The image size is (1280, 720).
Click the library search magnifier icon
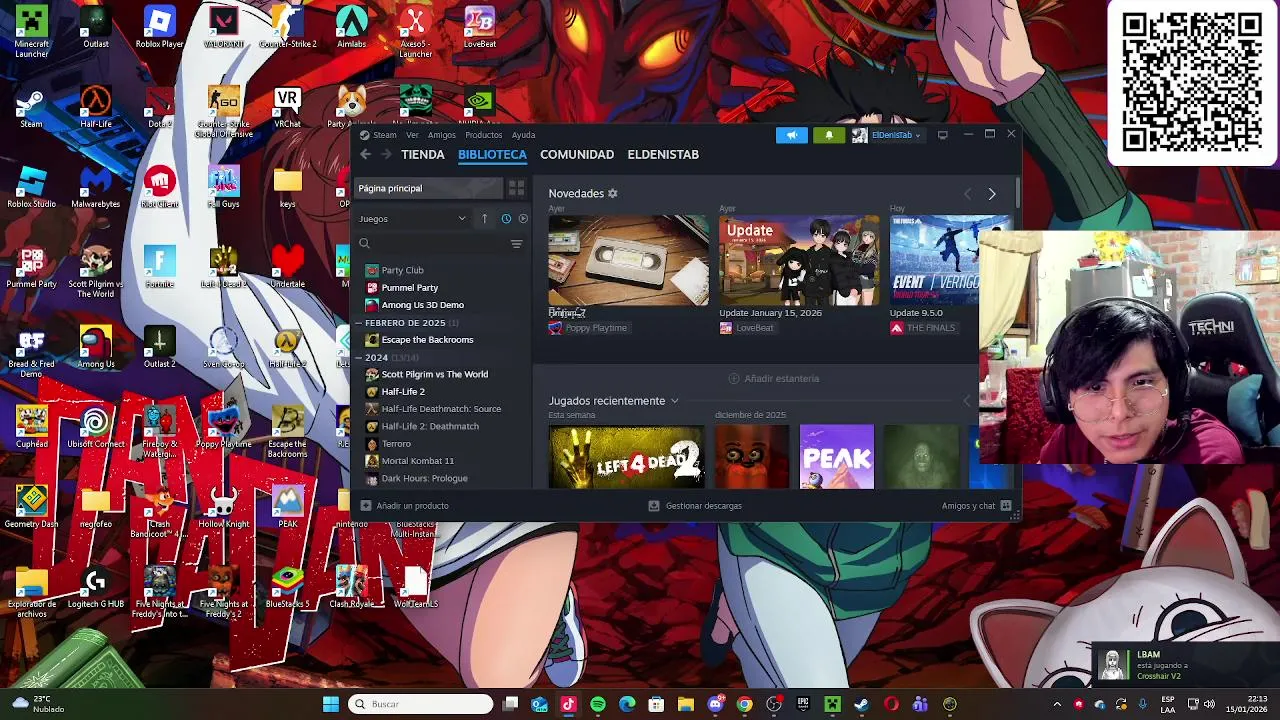pyautogui.click(x=364, y=243)
